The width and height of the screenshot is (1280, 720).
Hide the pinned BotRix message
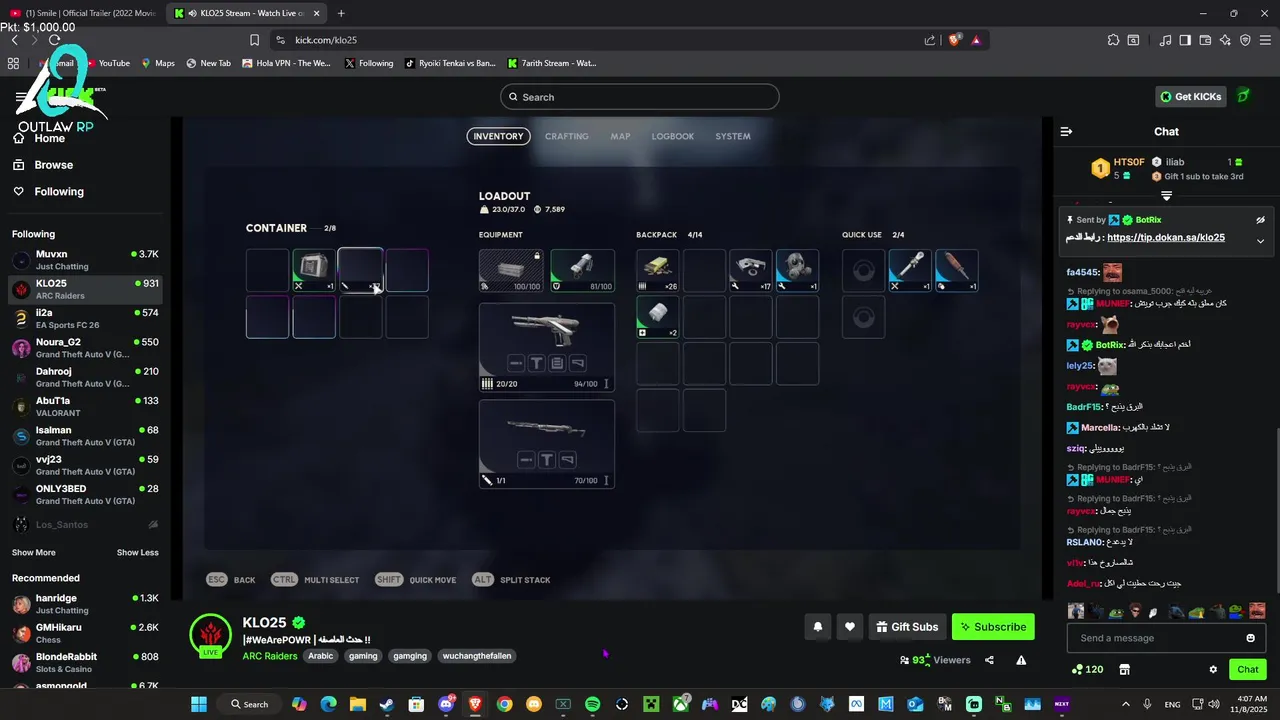pyautogui.click(x=1260, y=220)
